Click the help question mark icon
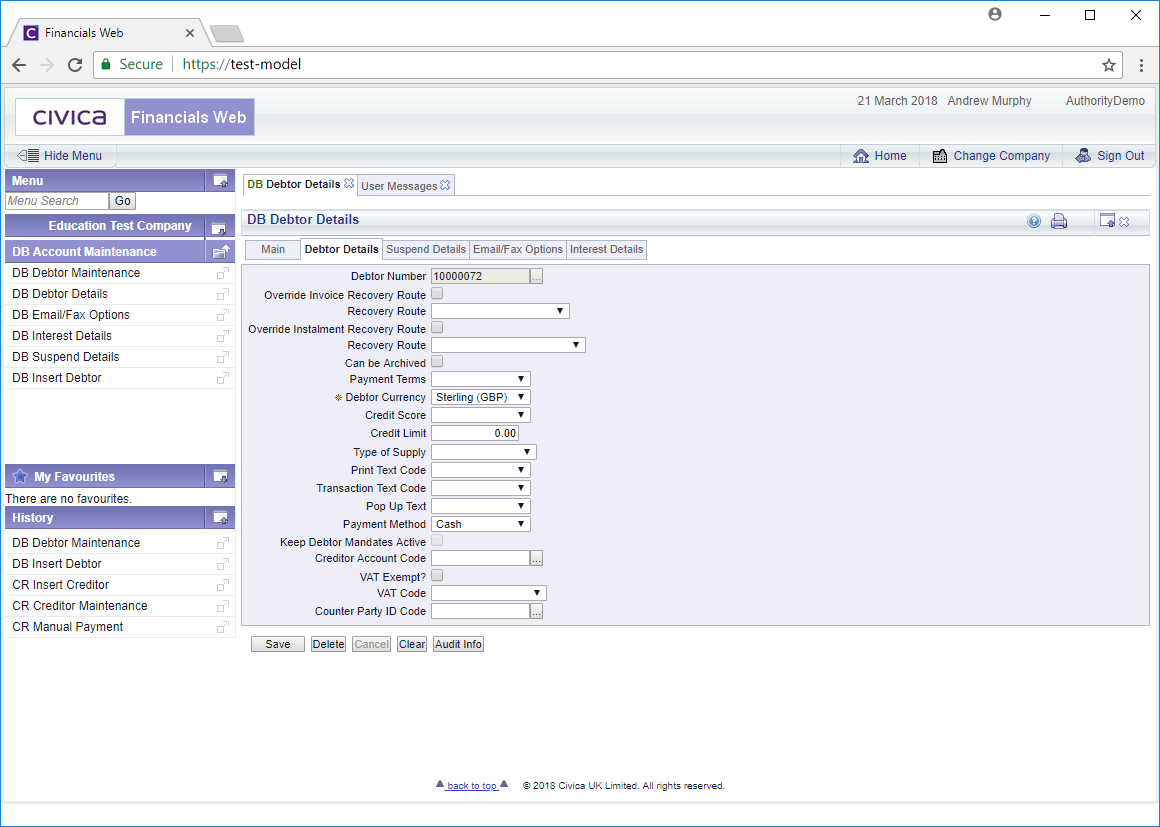 click(1034, 221)
